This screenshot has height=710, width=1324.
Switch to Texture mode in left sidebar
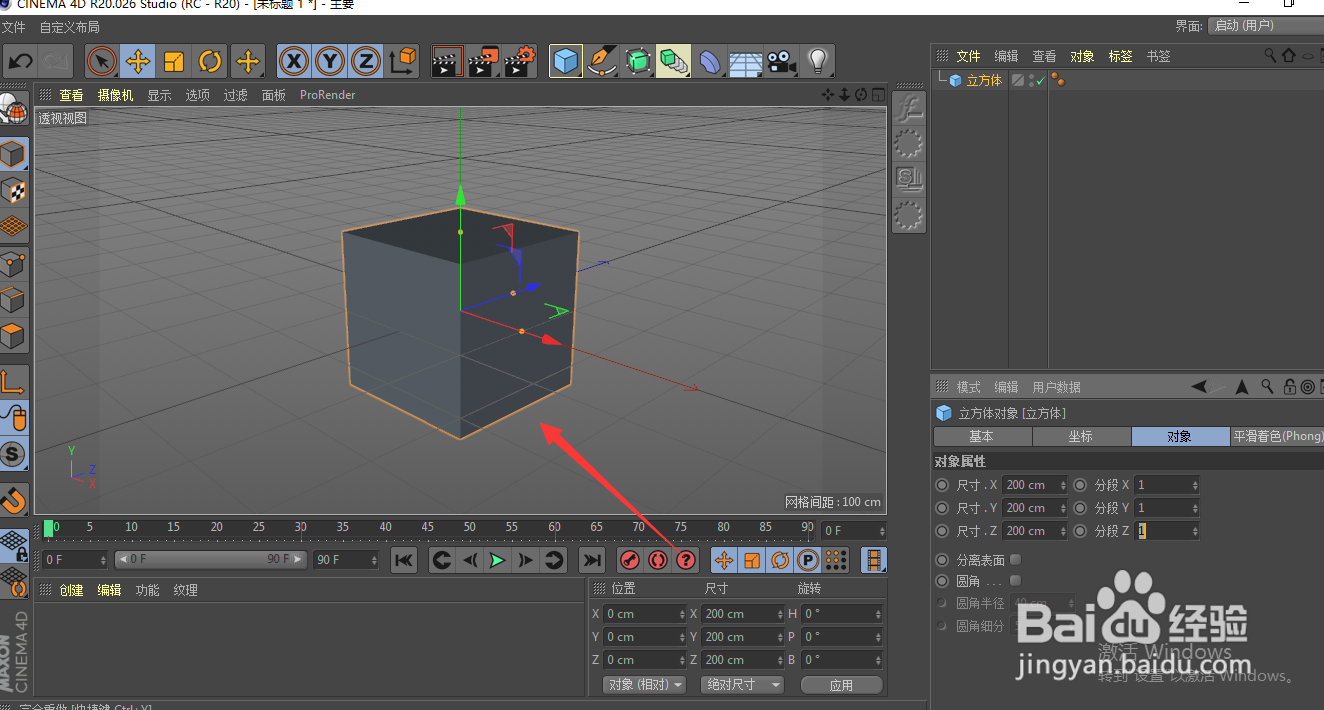13,190
